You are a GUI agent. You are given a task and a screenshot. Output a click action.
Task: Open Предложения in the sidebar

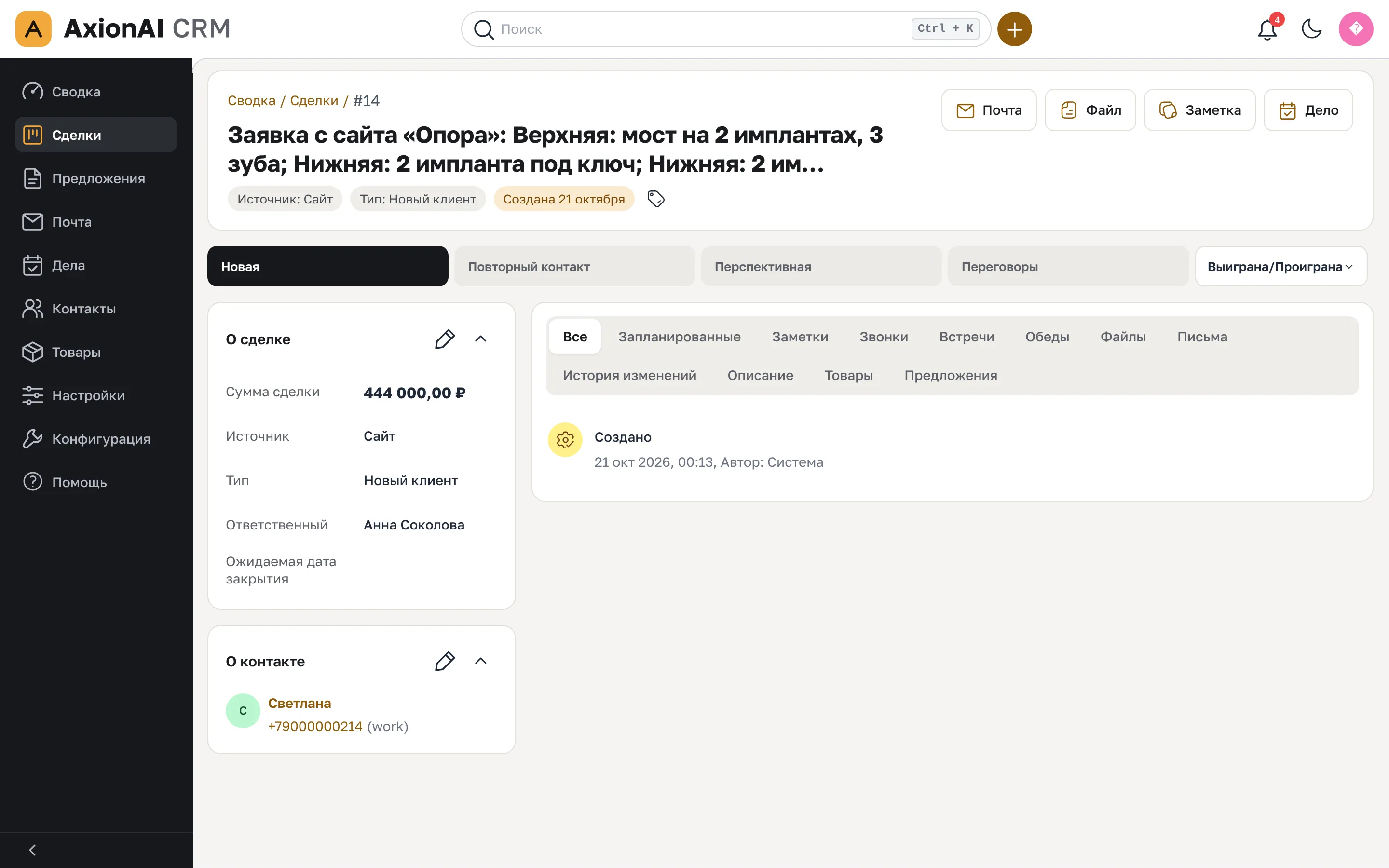96,178
